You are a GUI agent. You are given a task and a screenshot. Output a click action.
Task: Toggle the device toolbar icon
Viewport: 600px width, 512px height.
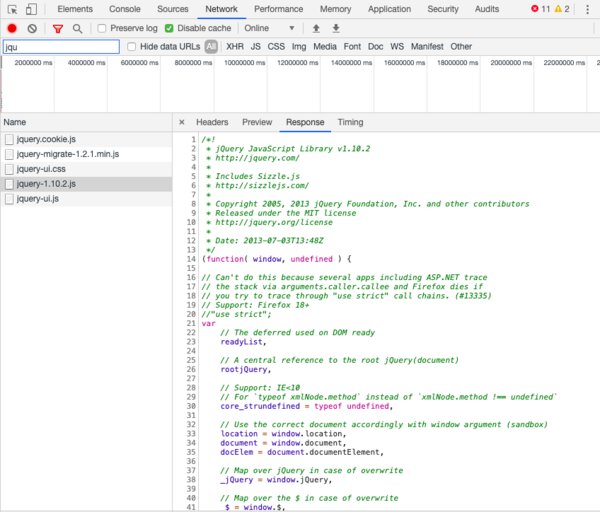pos(31,9)
